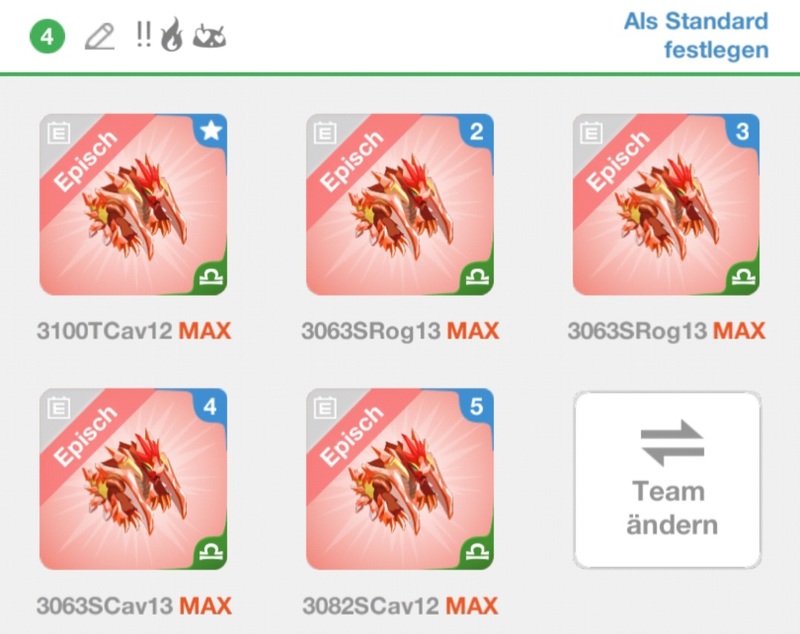Open the Team ändern button
The height and width of the screenshot is (634, 800).
668,479
